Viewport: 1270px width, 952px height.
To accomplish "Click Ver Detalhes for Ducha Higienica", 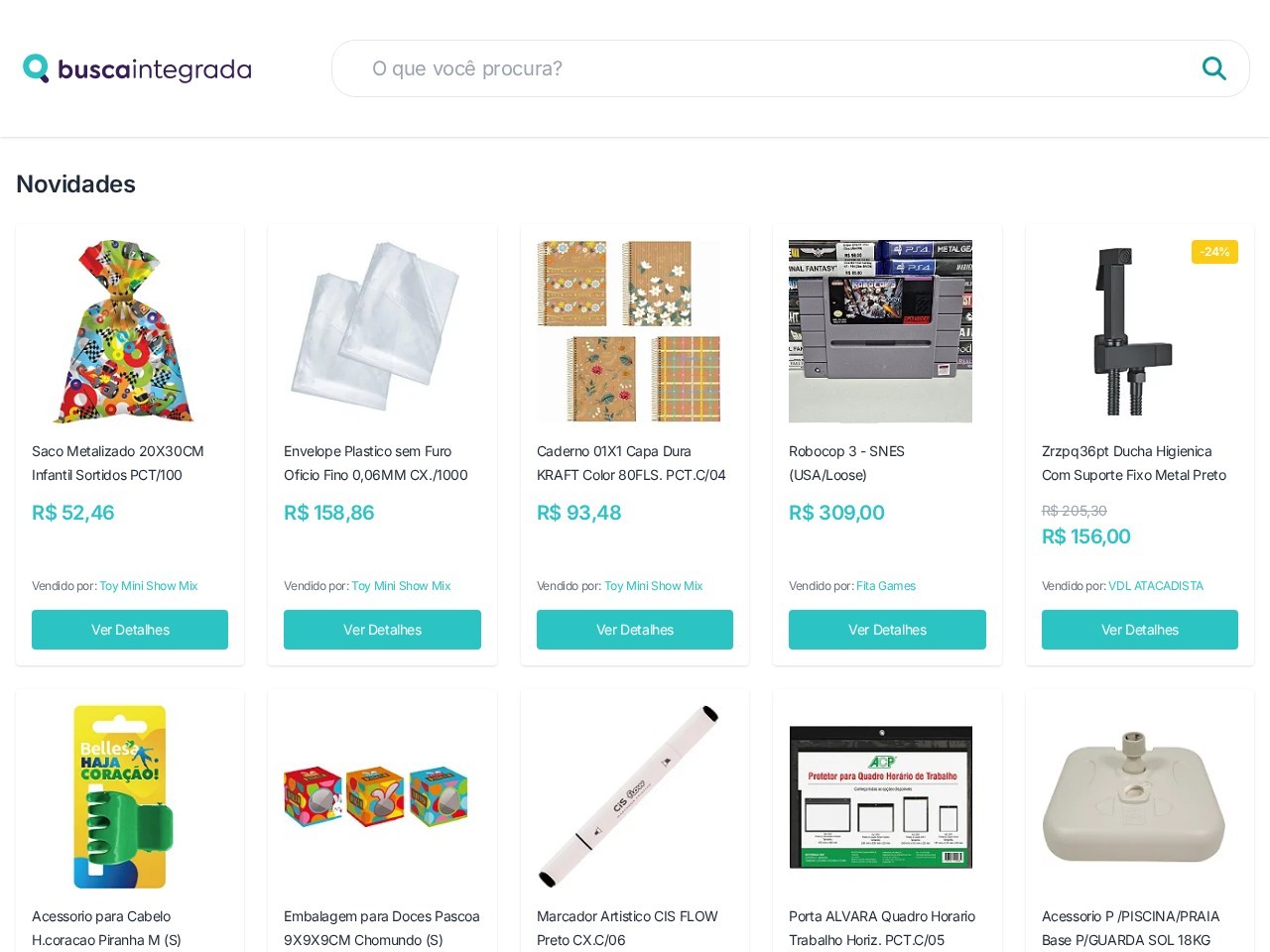I will (1140, 630).
